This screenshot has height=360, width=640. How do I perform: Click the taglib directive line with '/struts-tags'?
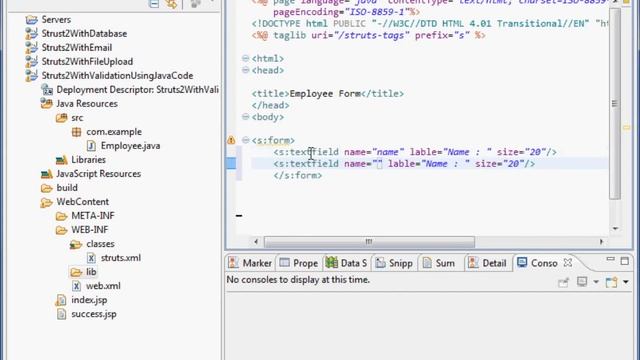369,36
